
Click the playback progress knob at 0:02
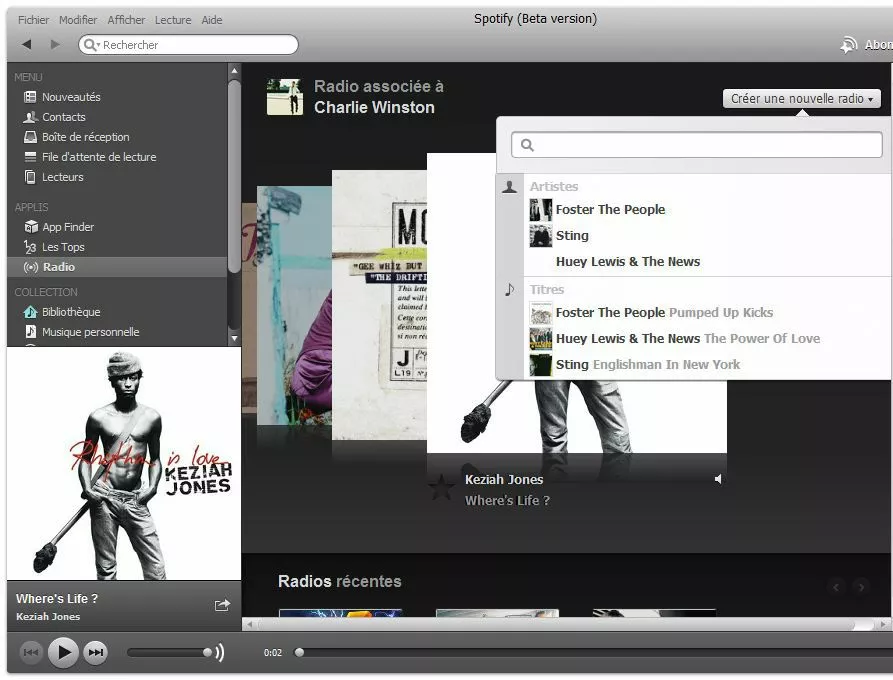pyautogui.click(x=299, y=652)
